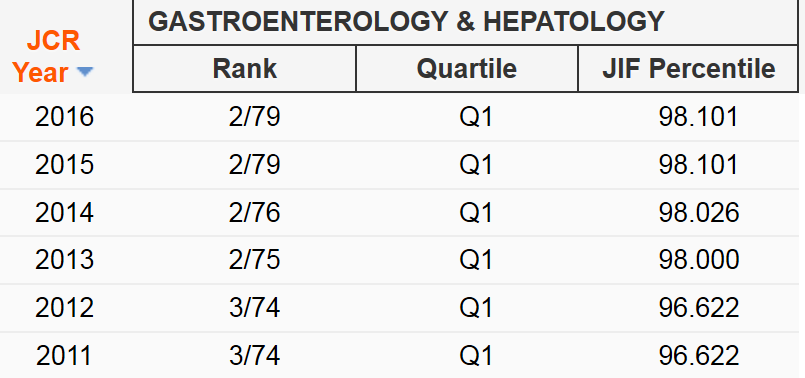Select the 2011 year cell
The image size is (805, 378).
click(65, 355)
